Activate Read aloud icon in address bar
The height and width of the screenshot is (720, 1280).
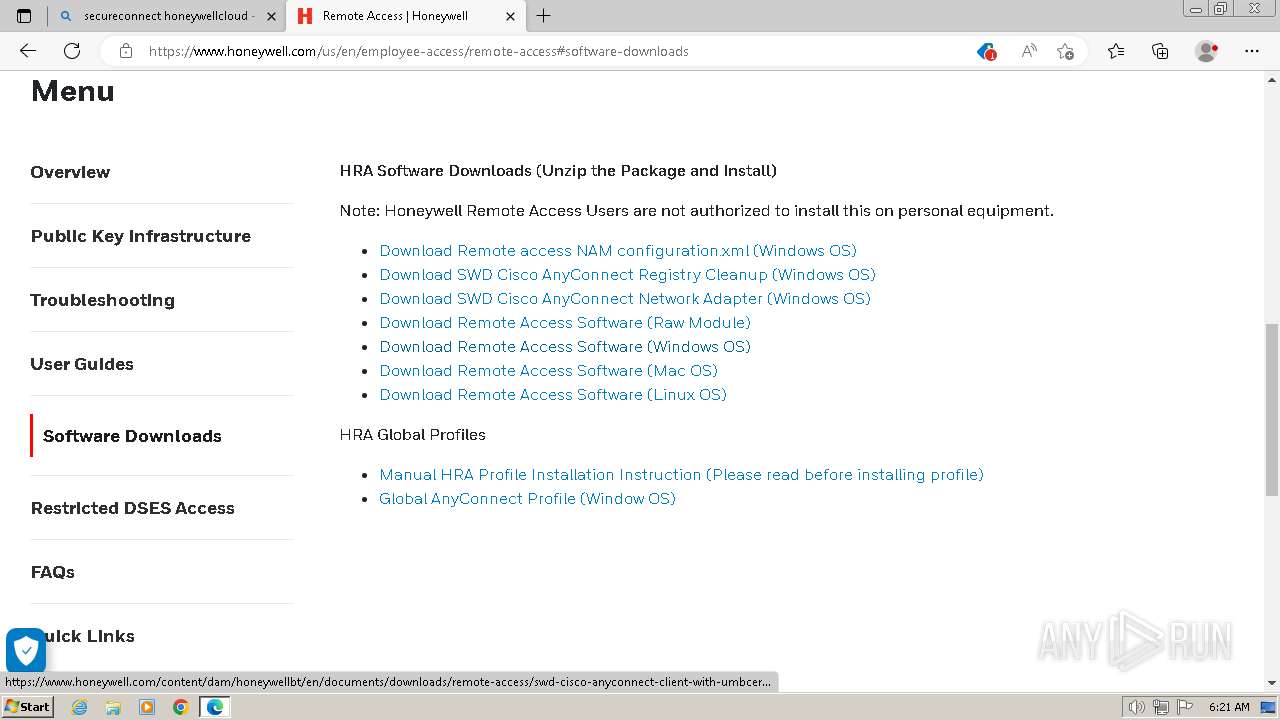pyautogui.click(x=1028, y=51)
